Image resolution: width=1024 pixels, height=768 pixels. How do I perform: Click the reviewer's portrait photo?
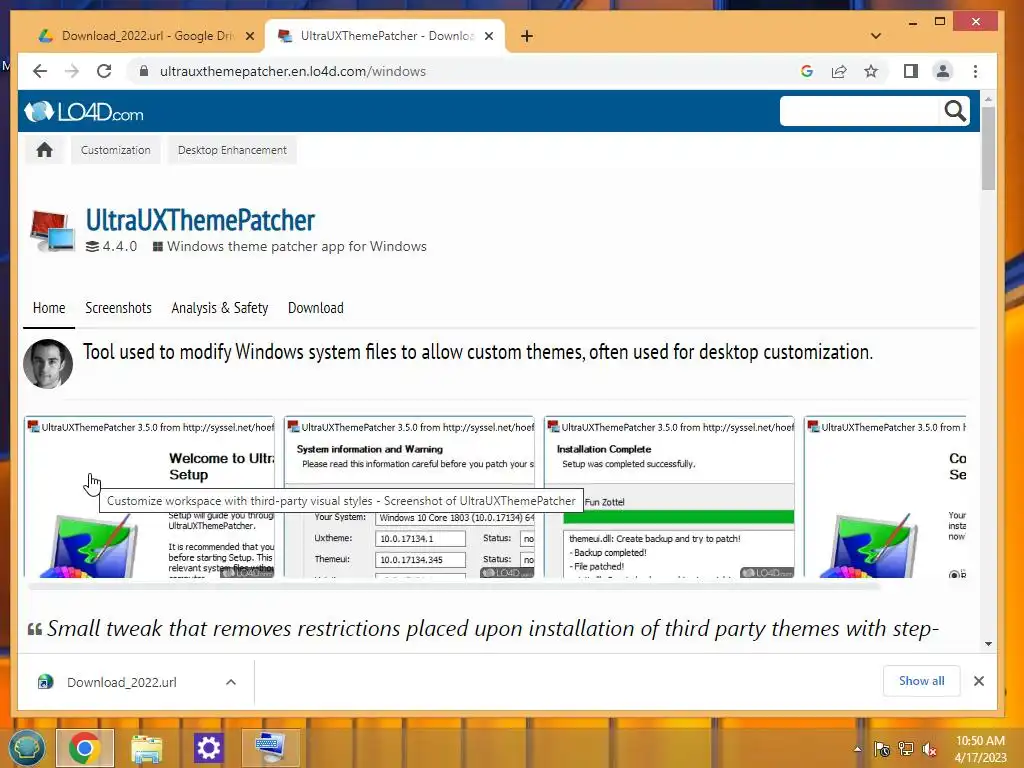(x=48, y=364)
